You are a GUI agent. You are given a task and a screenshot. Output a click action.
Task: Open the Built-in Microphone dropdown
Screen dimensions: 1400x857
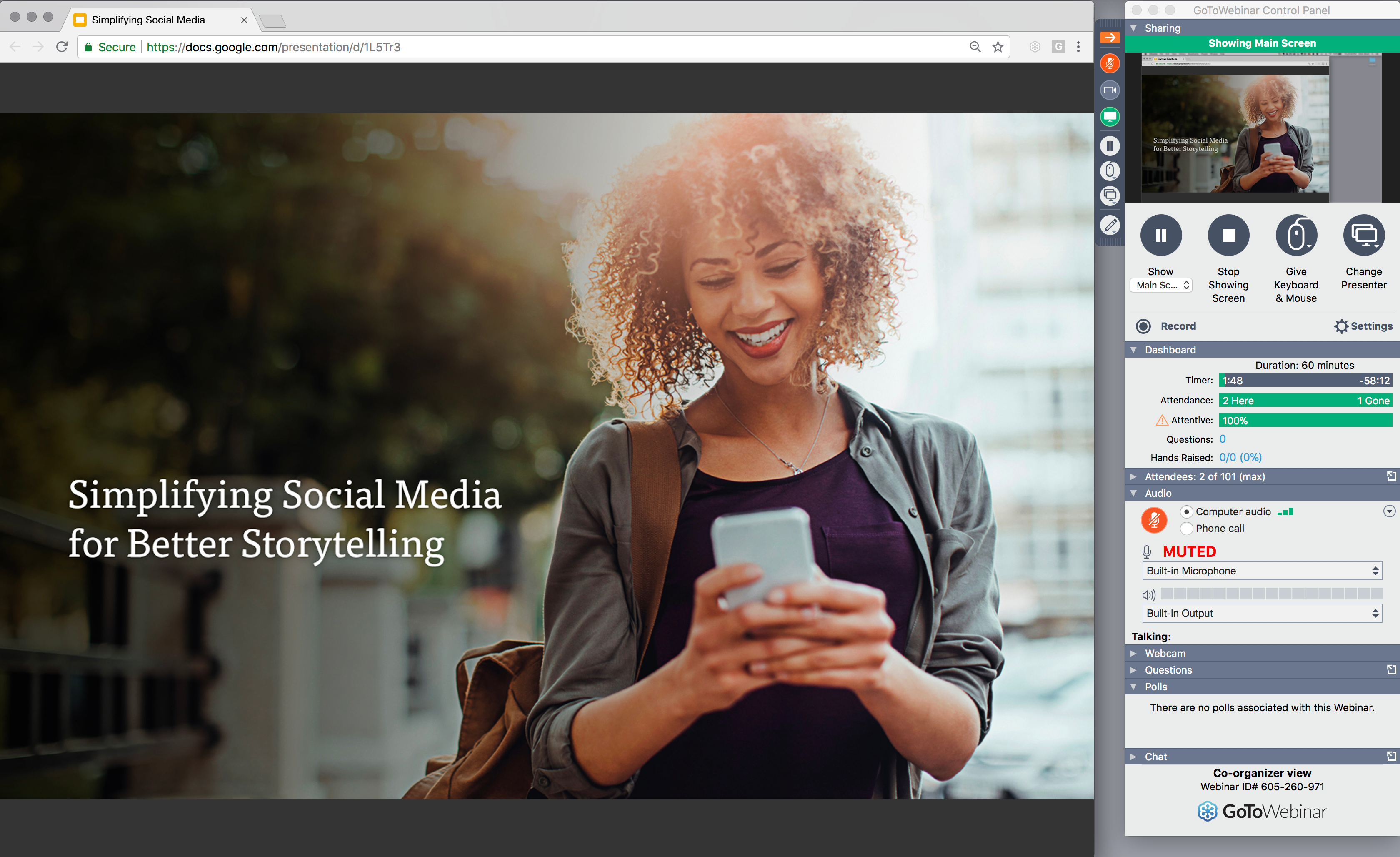click(1262, 571)
